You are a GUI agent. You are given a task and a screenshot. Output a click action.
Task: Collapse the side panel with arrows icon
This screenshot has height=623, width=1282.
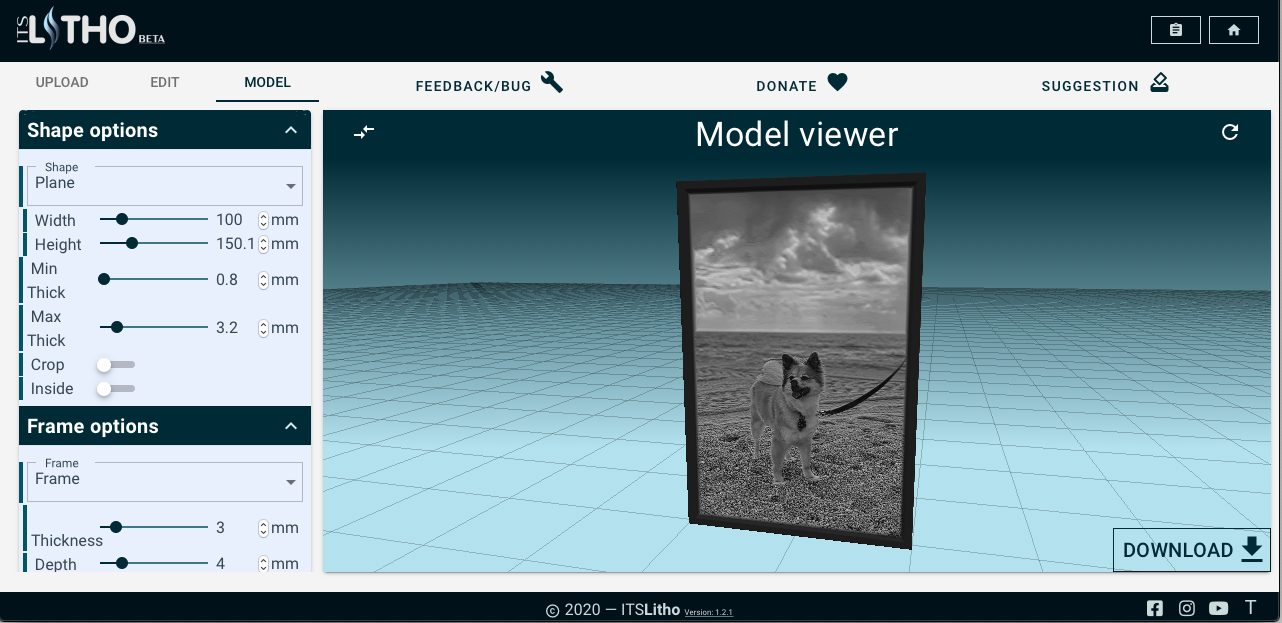(x=364, y=131)
